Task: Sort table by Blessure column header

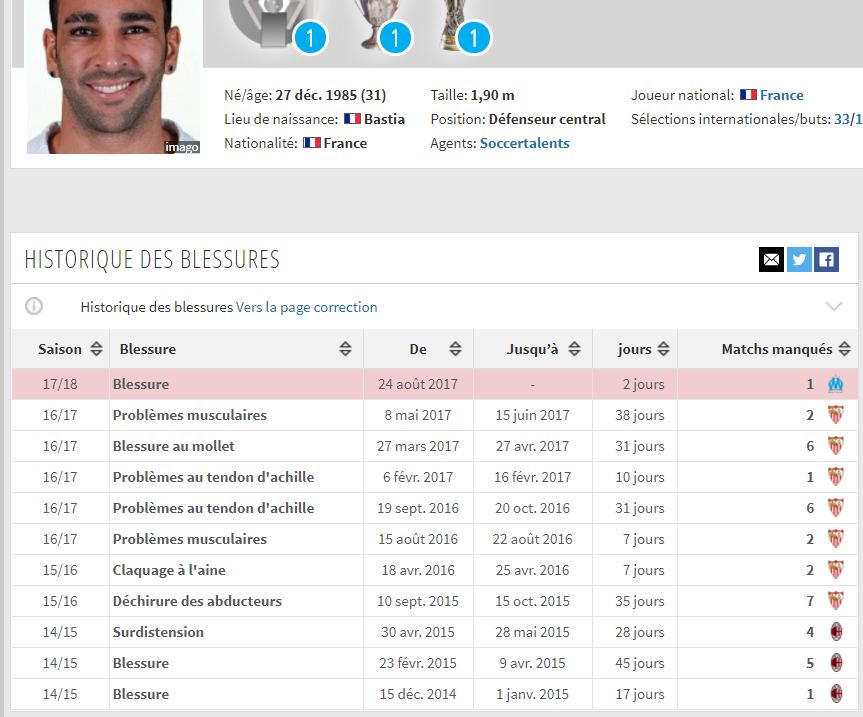Action: tap(235, 349)
